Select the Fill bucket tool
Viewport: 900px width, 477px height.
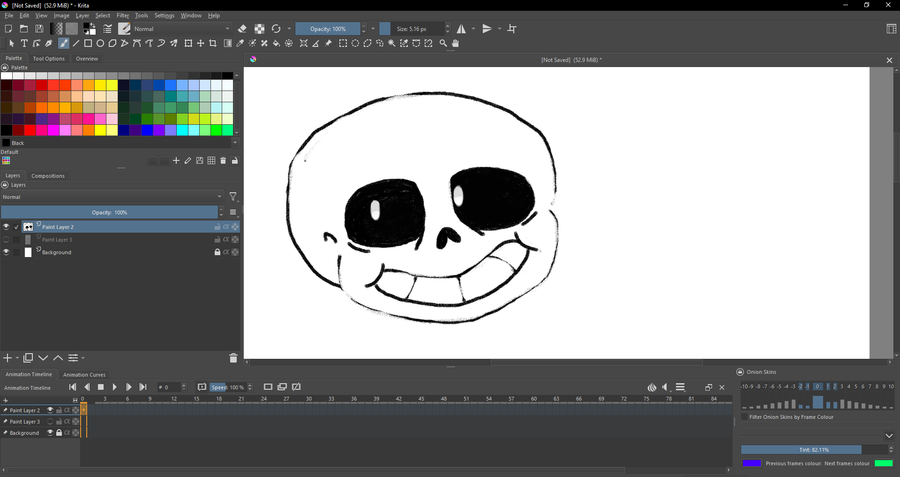pyautogui.click(x=276, y=43)
